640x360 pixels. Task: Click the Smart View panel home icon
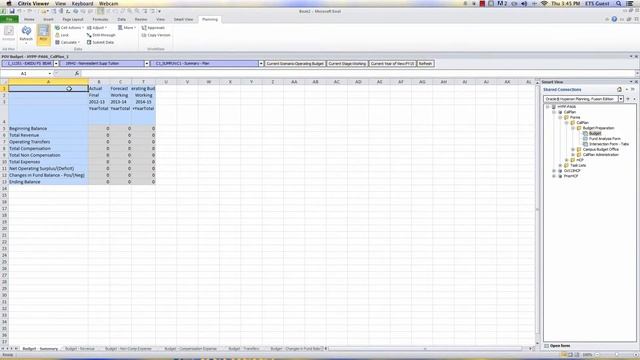click(619, 89)
